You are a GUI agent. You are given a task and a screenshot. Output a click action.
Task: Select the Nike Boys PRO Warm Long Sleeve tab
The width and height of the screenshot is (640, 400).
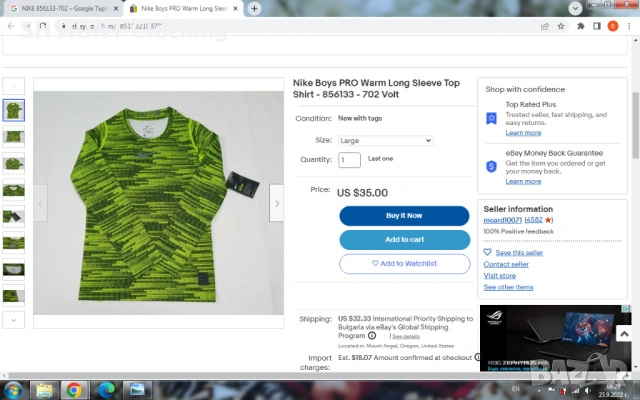tap(184, 9)
